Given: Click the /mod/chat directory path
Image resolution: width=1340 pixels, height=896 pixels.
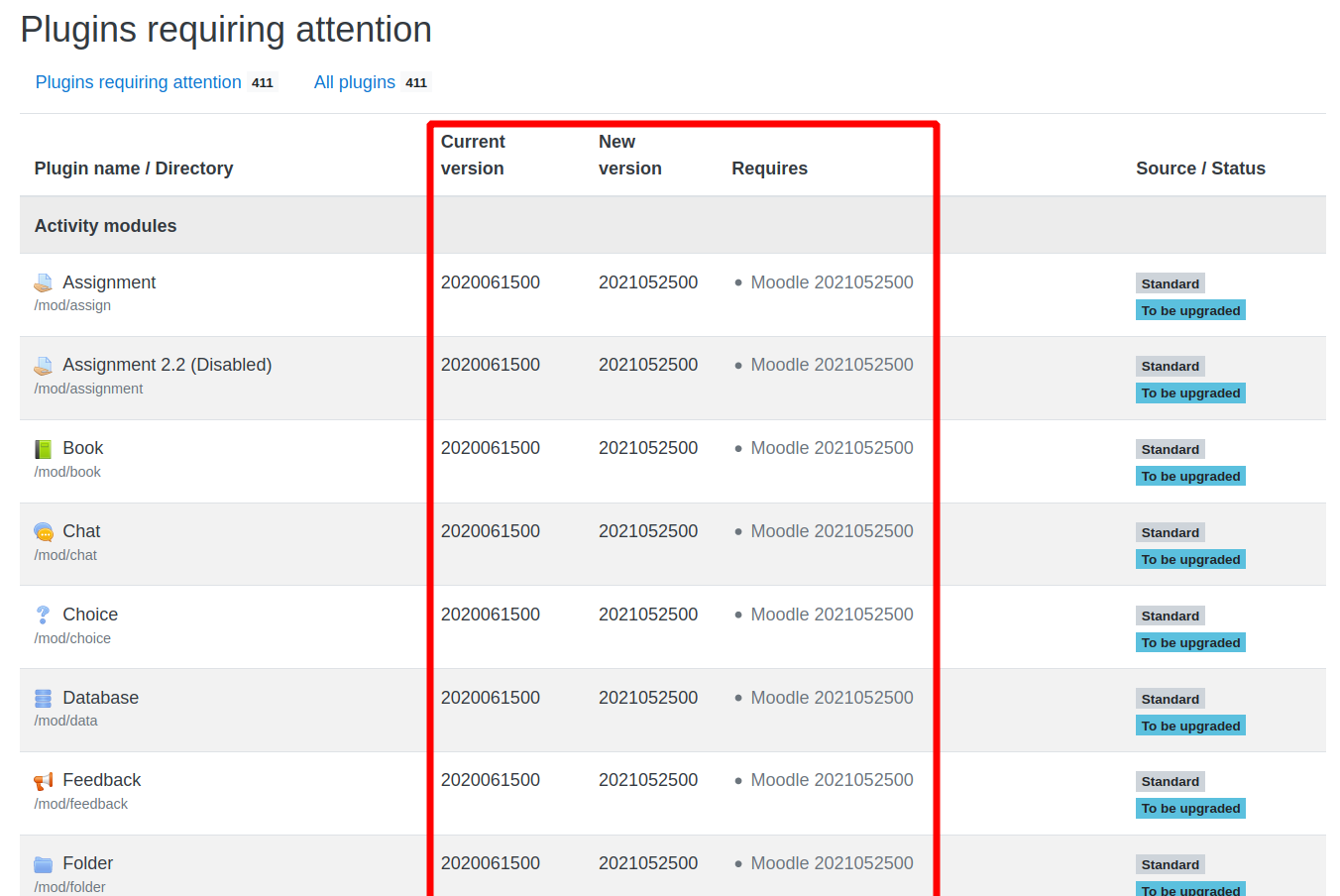Looking at the screenshot, I should coord(65,555).
